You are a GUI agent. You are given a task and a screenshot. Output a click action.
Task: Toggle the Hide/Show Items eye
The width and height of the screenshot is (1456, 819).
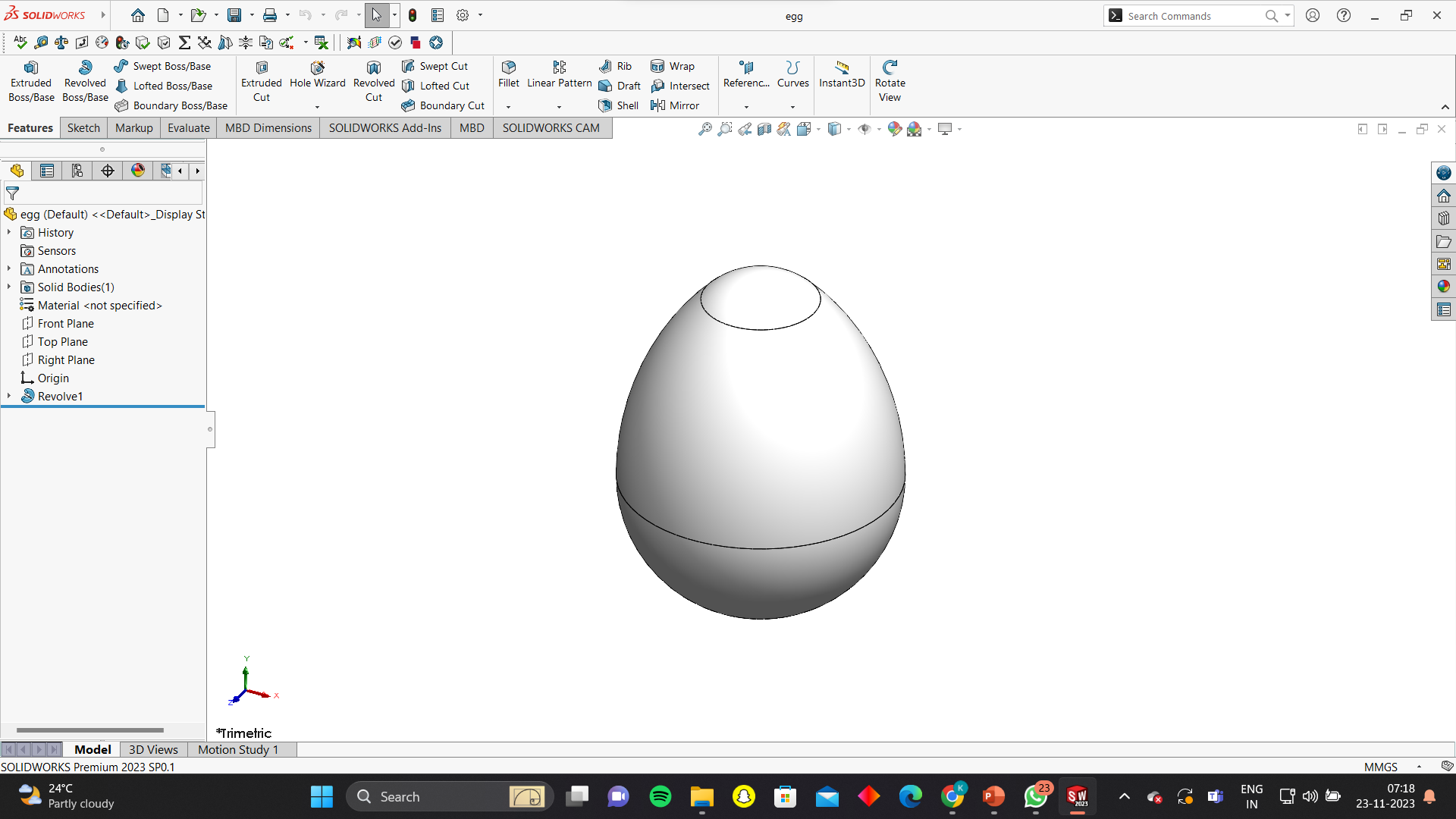tap(864, 129)
